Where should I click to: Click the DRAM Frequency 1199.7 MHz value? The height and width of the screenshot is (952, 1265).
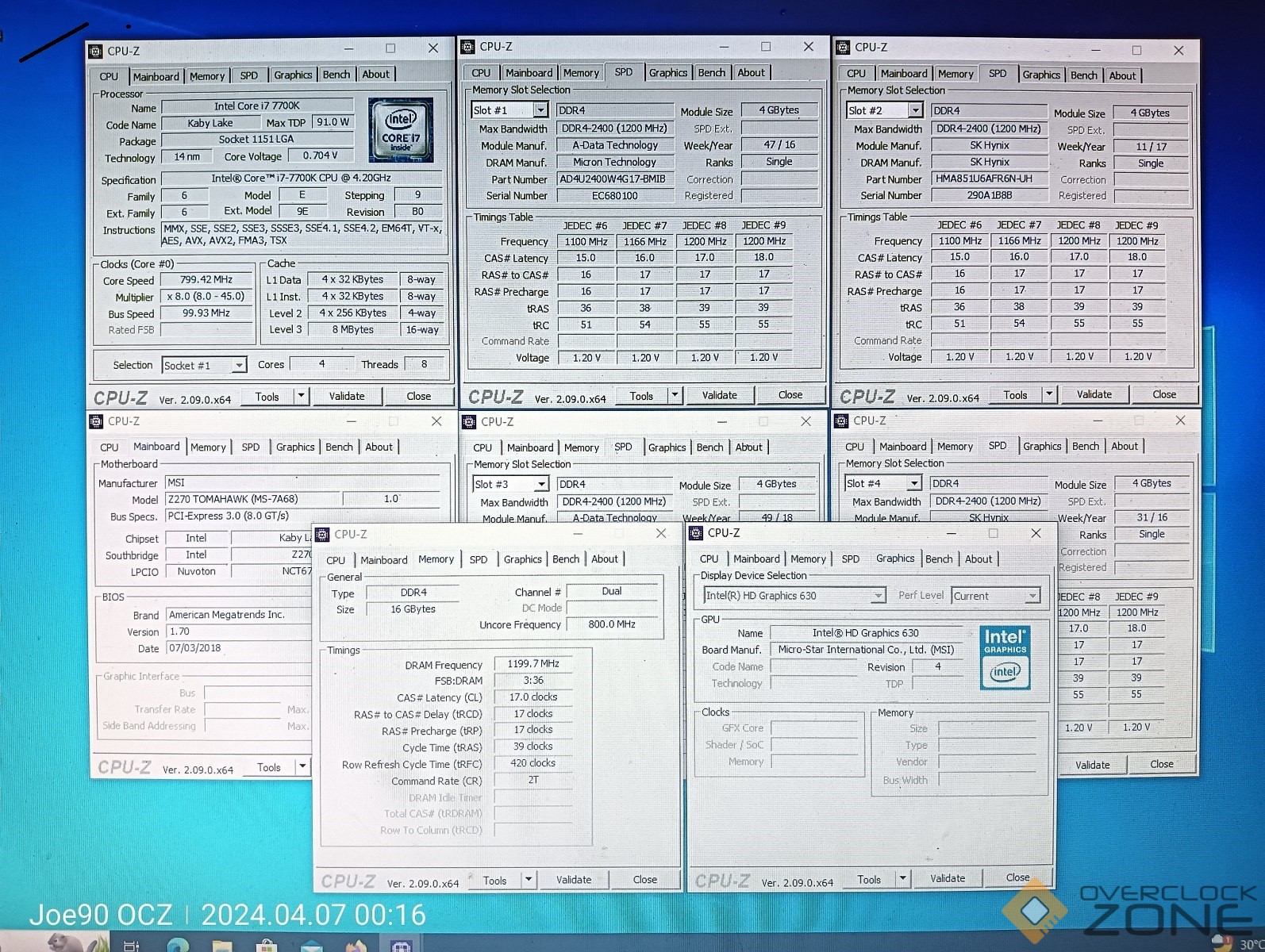pyautogui.click(x=533, y=663)
